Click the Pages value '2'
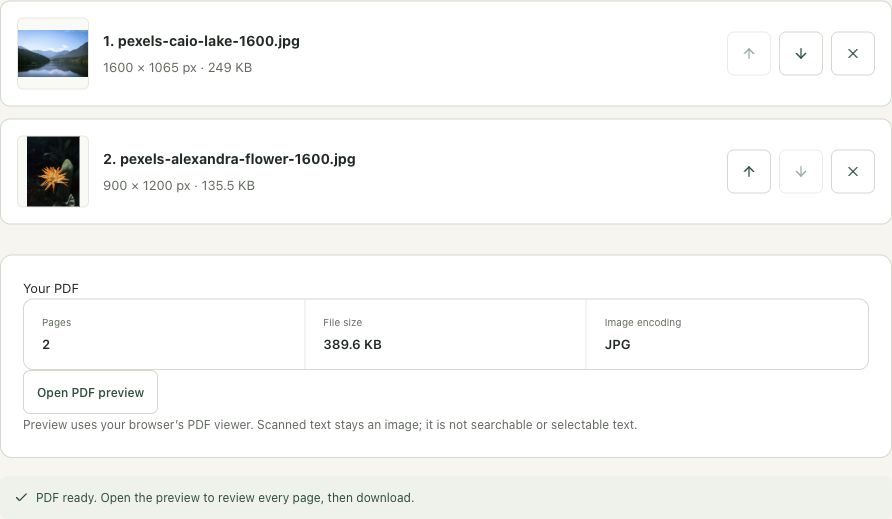The height and width of the screenshot is (519, 892). (x=46, y=344)
